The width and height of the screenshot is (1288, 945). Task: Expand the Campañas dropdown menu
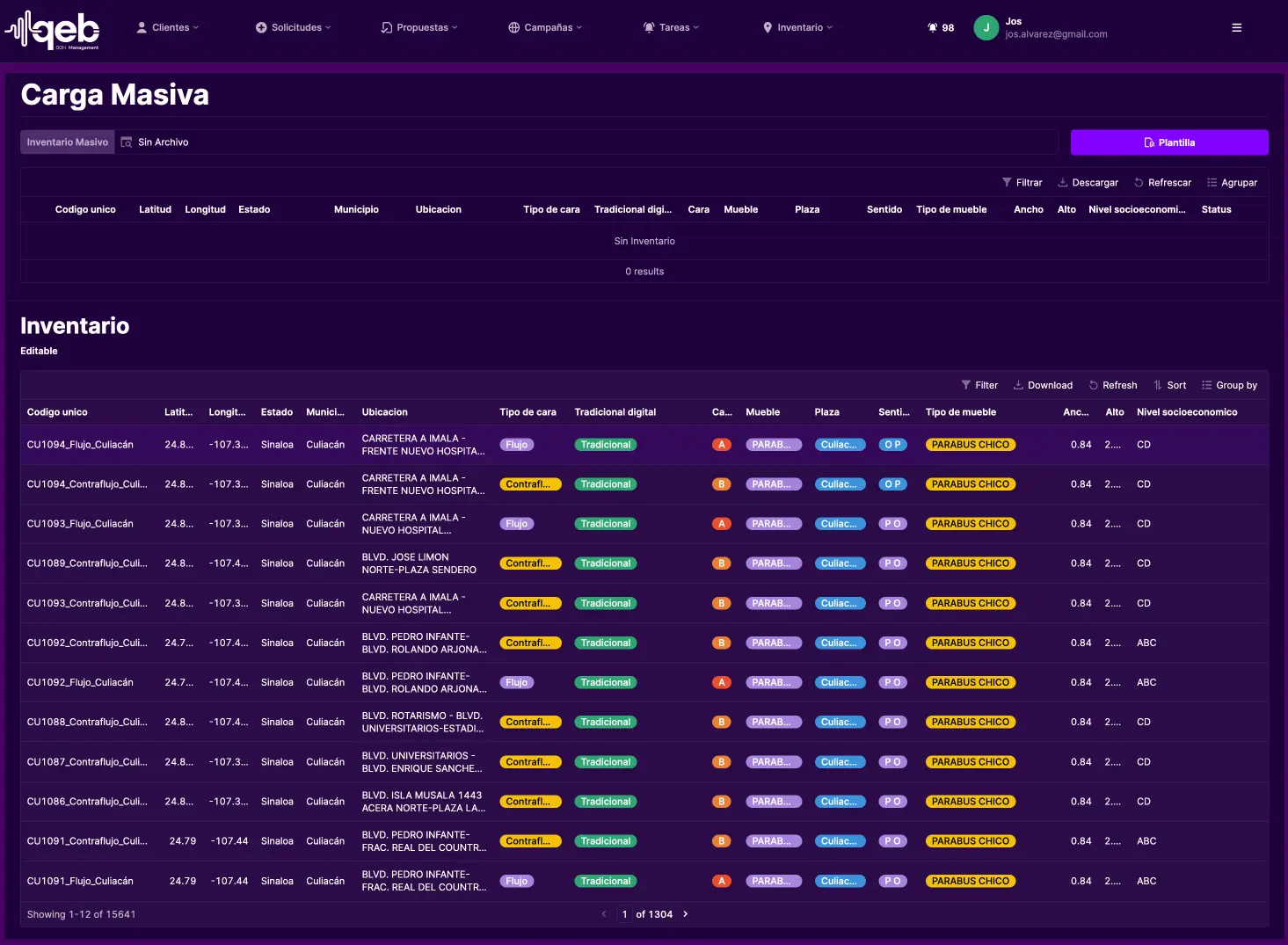(545, 27)
